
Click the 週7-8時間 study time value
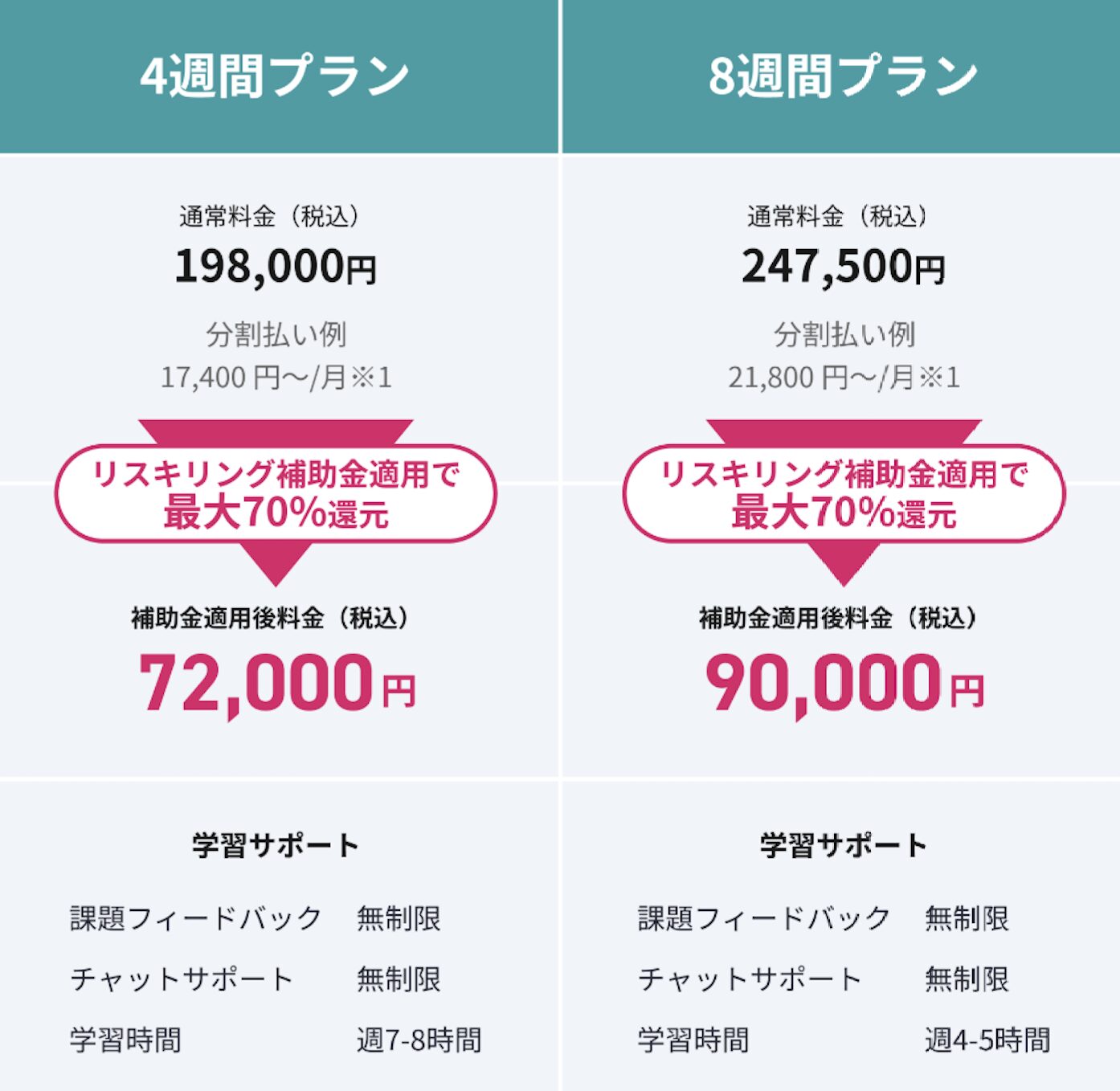pos(419,1040)
